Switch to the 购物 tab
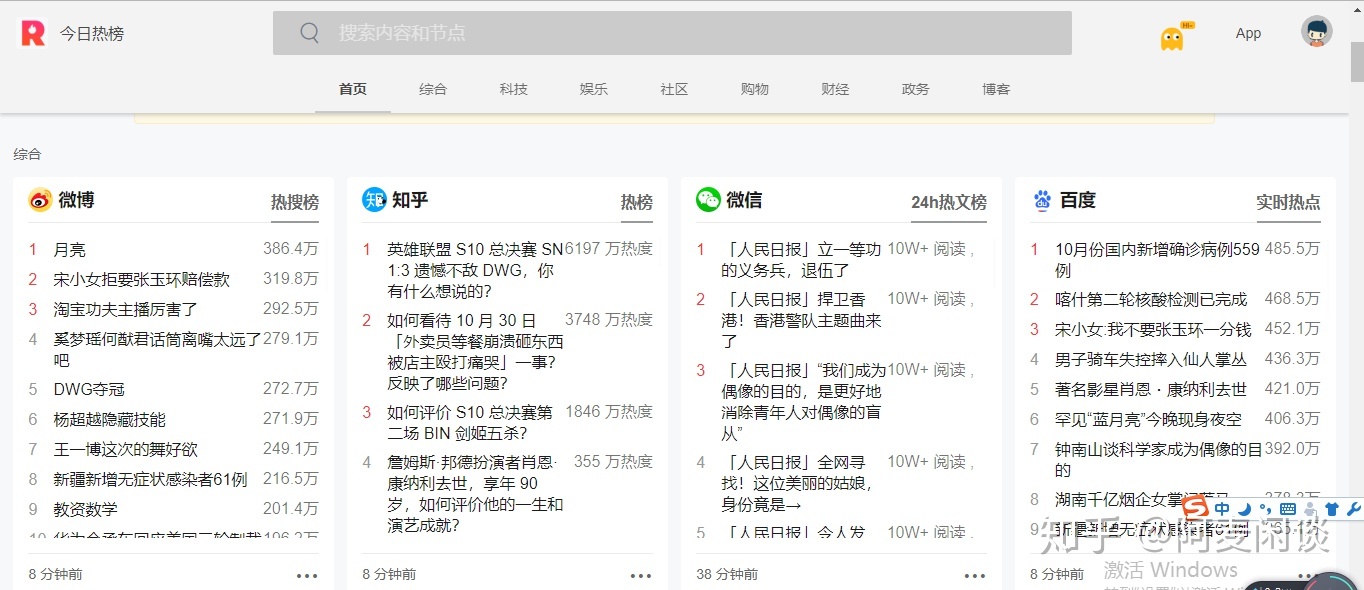Screen dimensions: 1364x590 [755, 89]
